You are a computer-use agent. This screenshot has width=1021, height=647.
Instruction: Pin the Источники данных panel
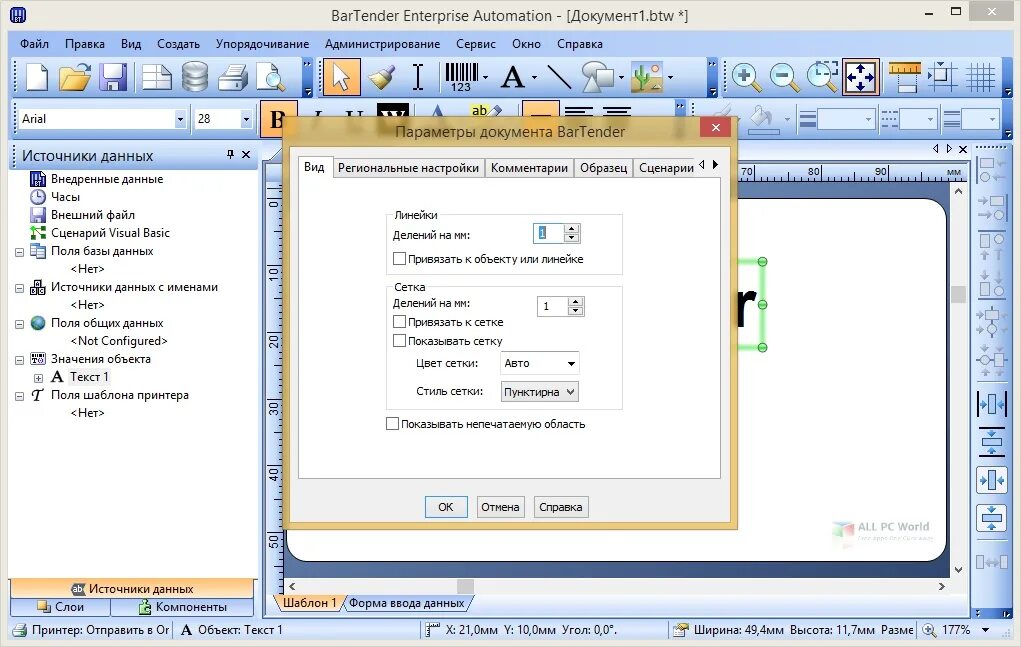point(230,154)
